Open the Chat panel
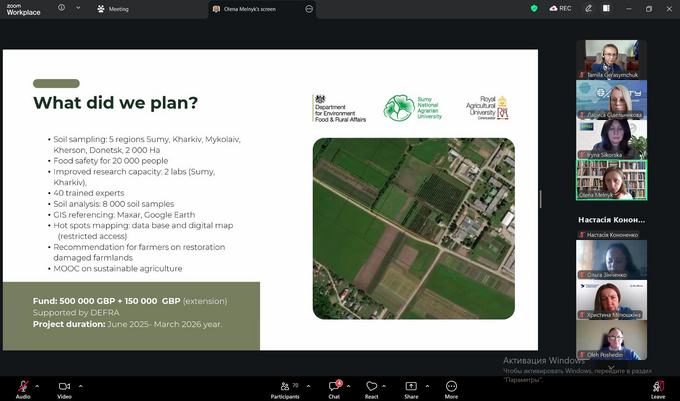Screen dimensions: 680x401 (x=334, y=386)
